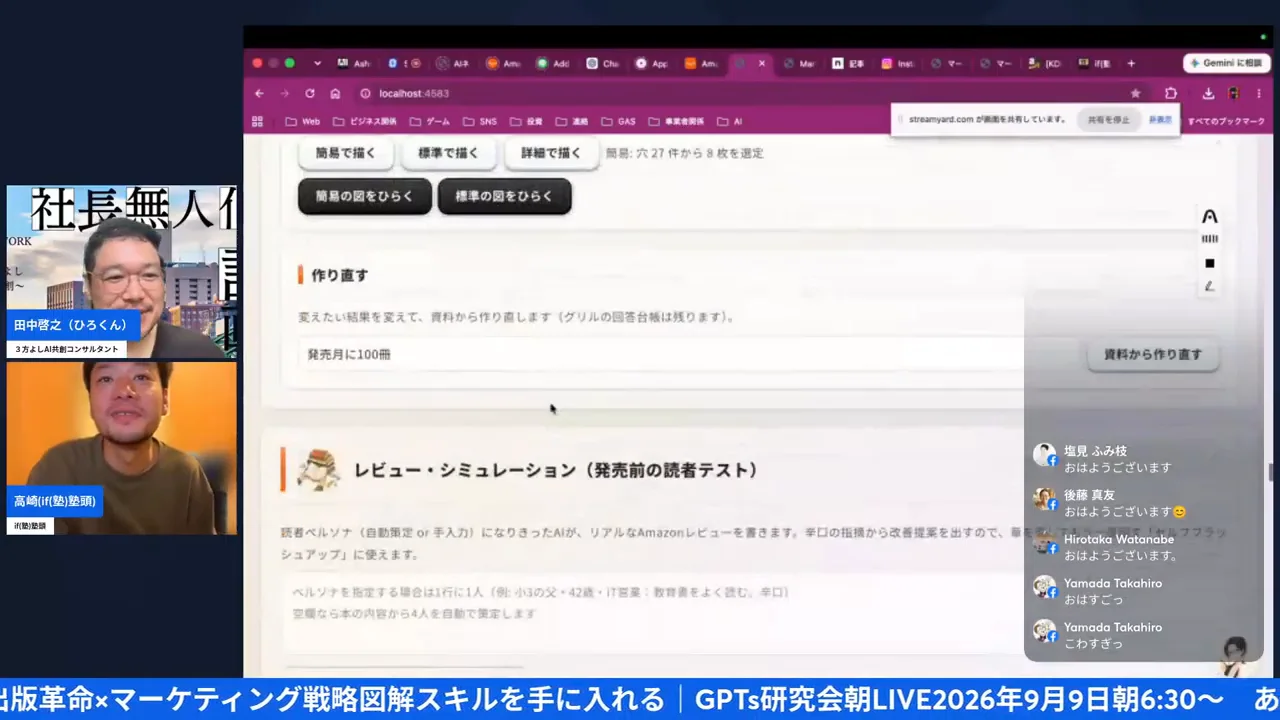Click the 標準で描く button
The width and height of the screenshot is (1280, 720).
click(448, 153)
